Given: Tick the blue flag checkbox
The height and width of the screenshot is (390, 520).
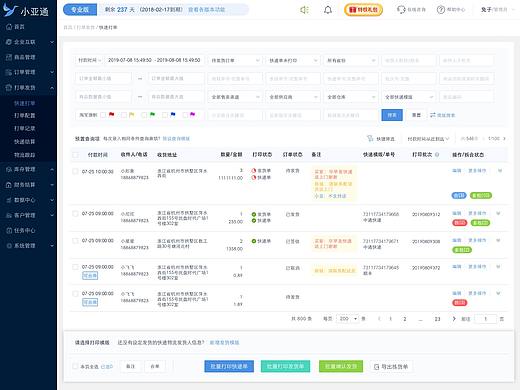Looking at the screenshot, I should click(x=165, y=115).
